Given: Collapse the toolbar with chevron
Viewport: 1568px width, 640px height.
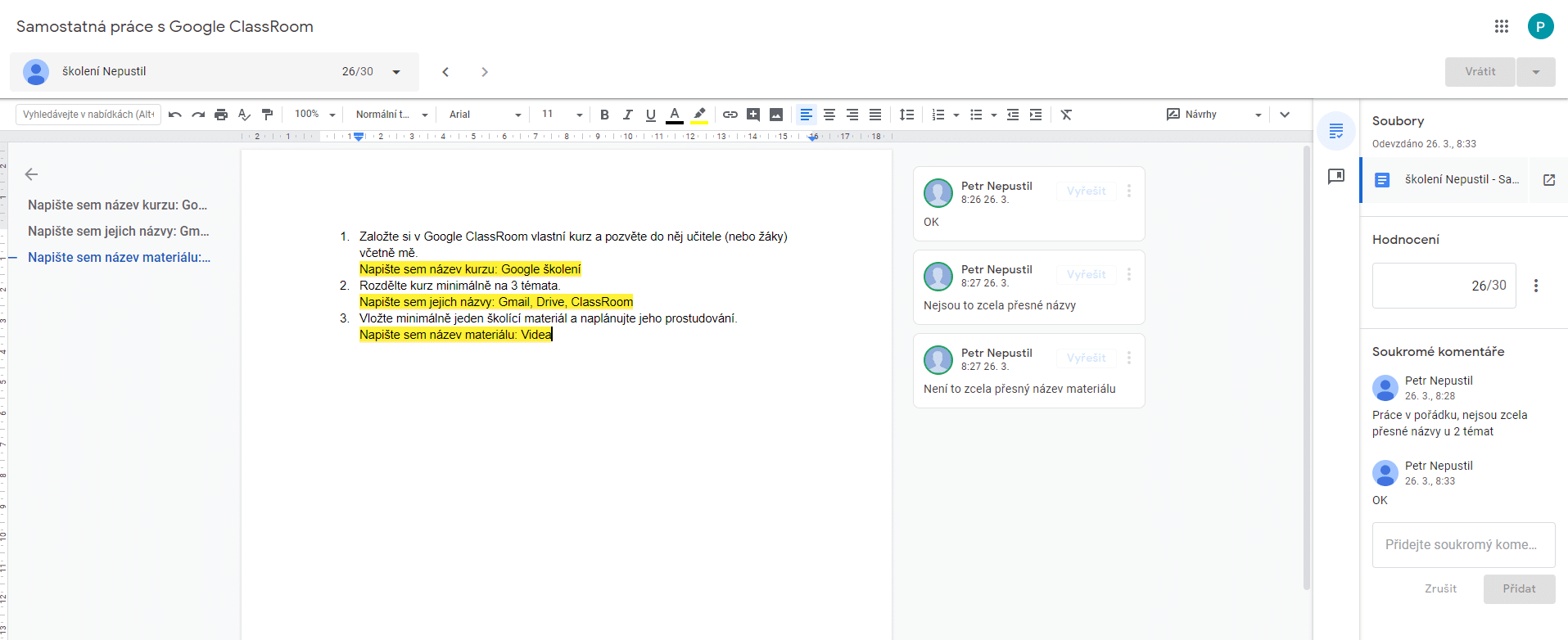Looking at the screenshot, I should coord(1285,115).
